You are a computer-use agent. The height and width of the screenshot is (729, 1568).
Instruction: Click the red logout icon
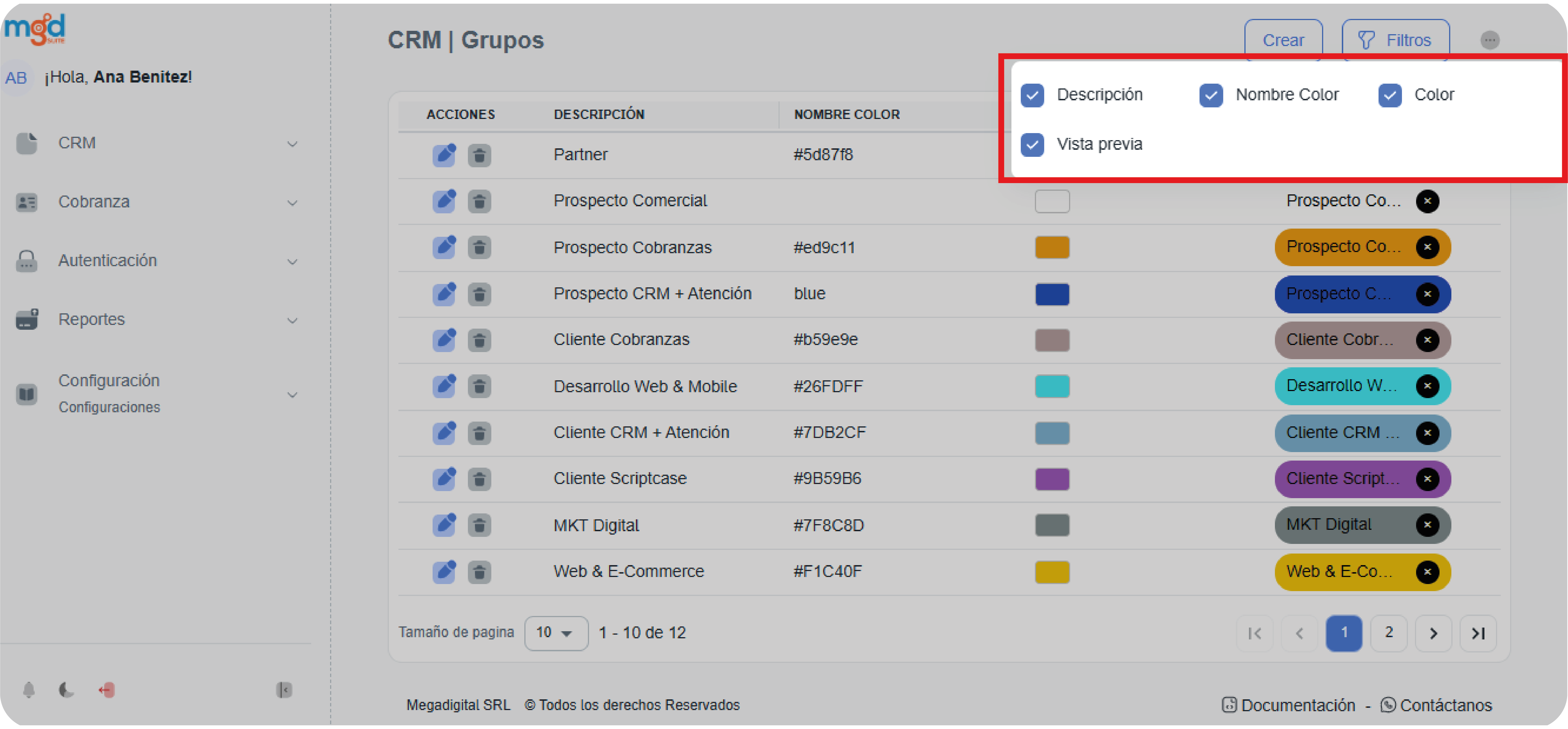[x=106, y=689]
